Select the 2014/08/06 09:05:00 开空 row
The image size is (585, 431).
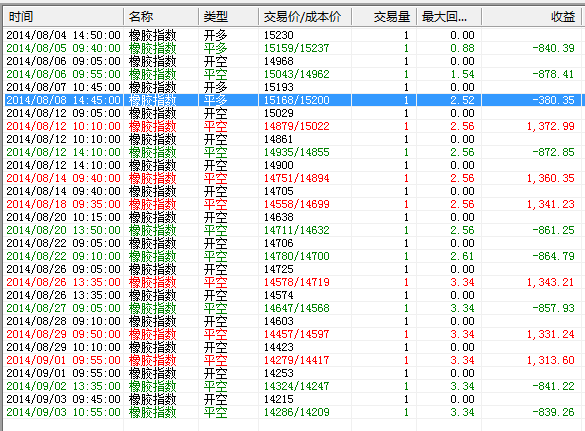click(x=292, y=61)
